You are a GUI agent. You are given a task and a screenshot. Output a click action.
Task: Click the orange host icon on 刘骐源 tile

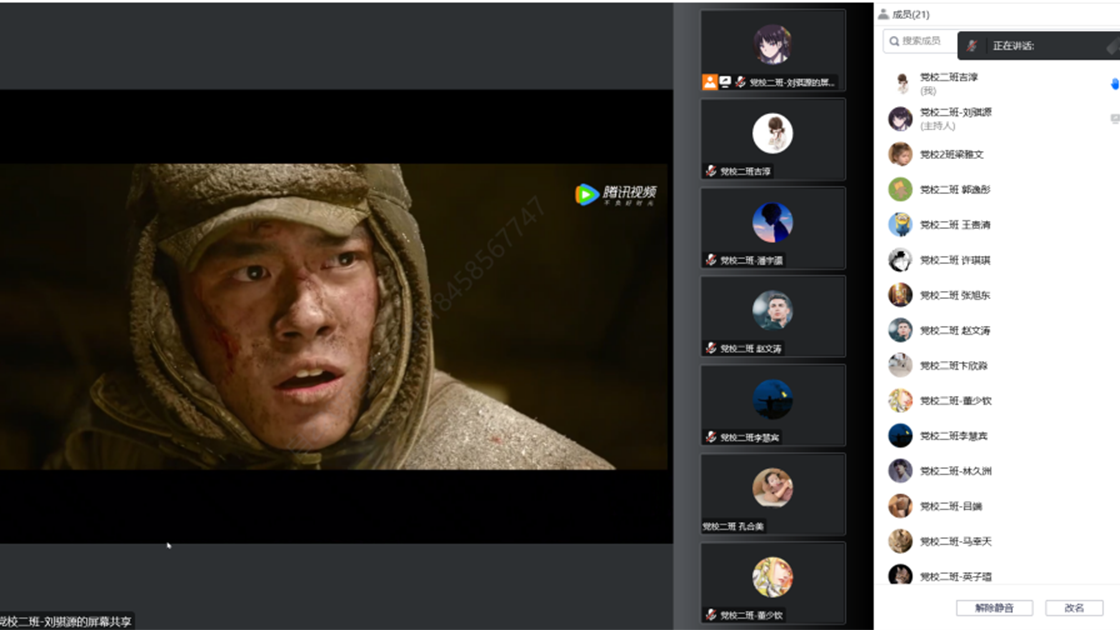pyautogui.click(x=709, y=82)
